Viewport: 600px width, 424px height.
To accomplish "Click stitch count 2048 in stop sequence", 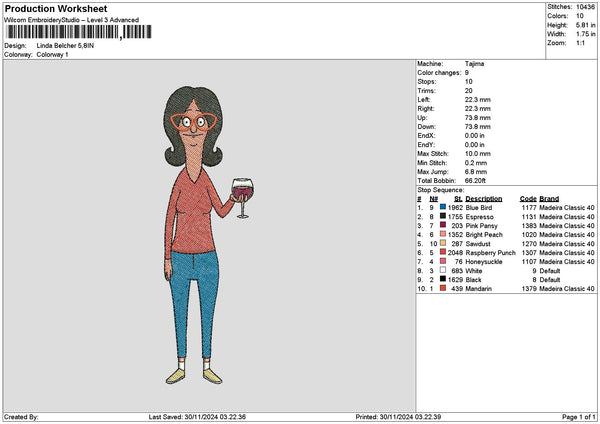I will pyautogui.click(x=455, y=253).
